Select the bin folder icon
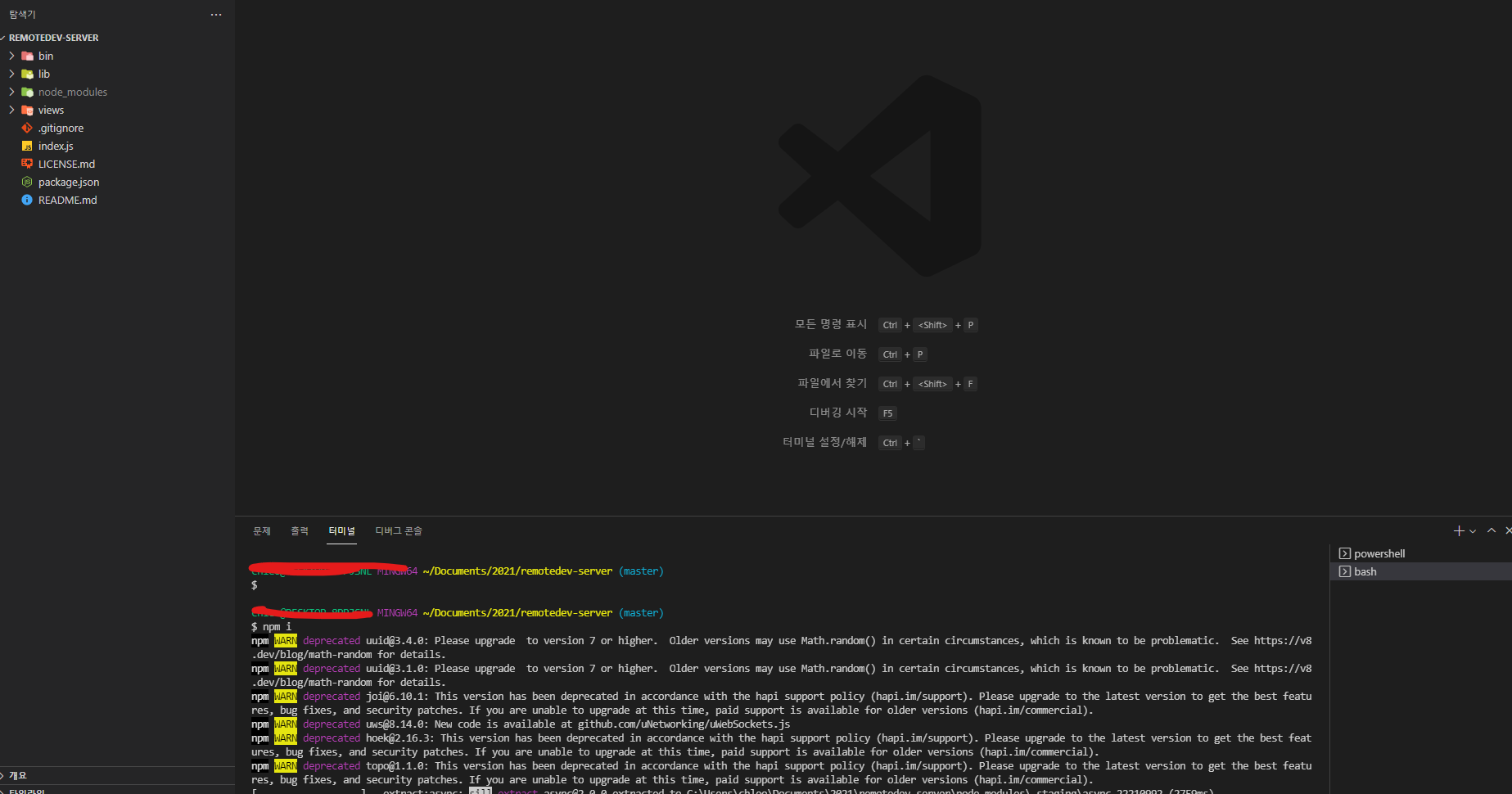Image resolution: width=1512 pixels, height=794 pixels. pyautogui.click(x=27, y=56)
